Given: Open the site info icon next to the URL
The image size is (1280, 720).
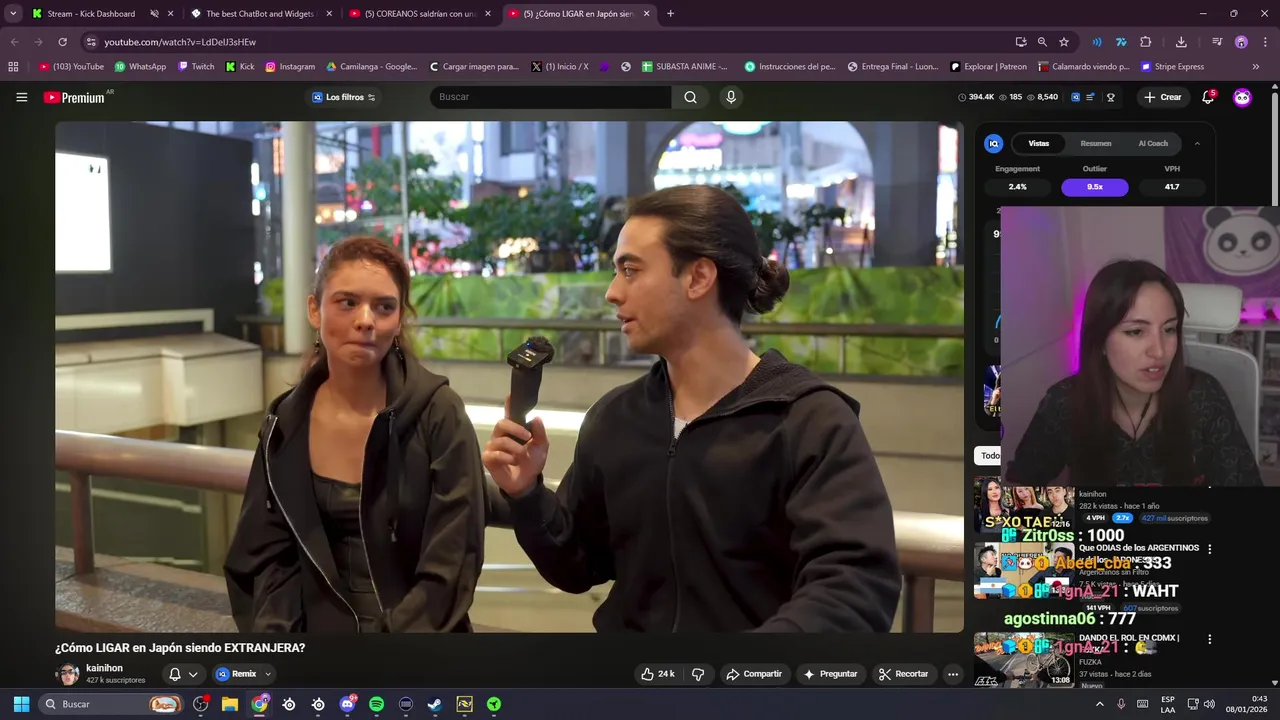Looking at the screenshot, I should tap(91, 42).
